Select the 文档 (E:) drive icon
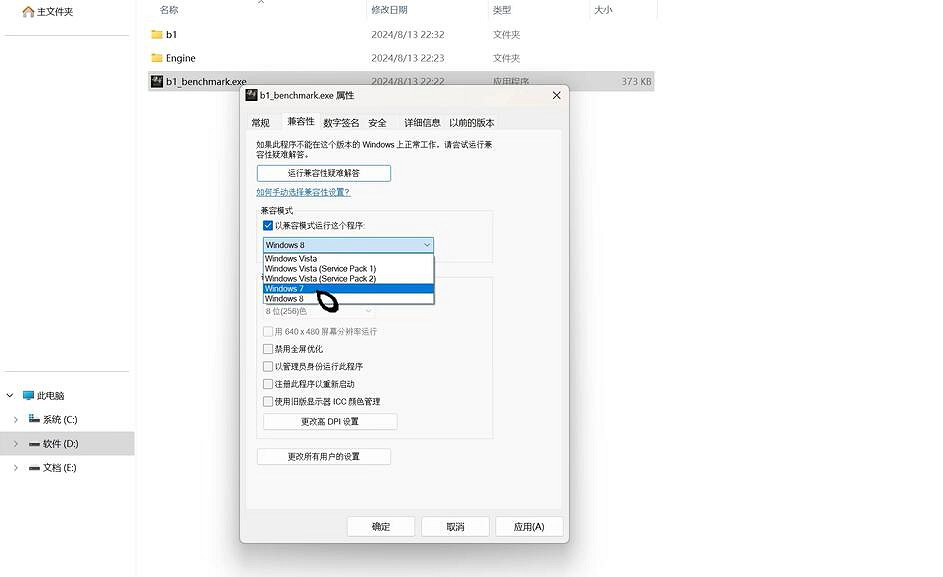Image resolution: width=943 pixels, height=577 pixels. 35,467
